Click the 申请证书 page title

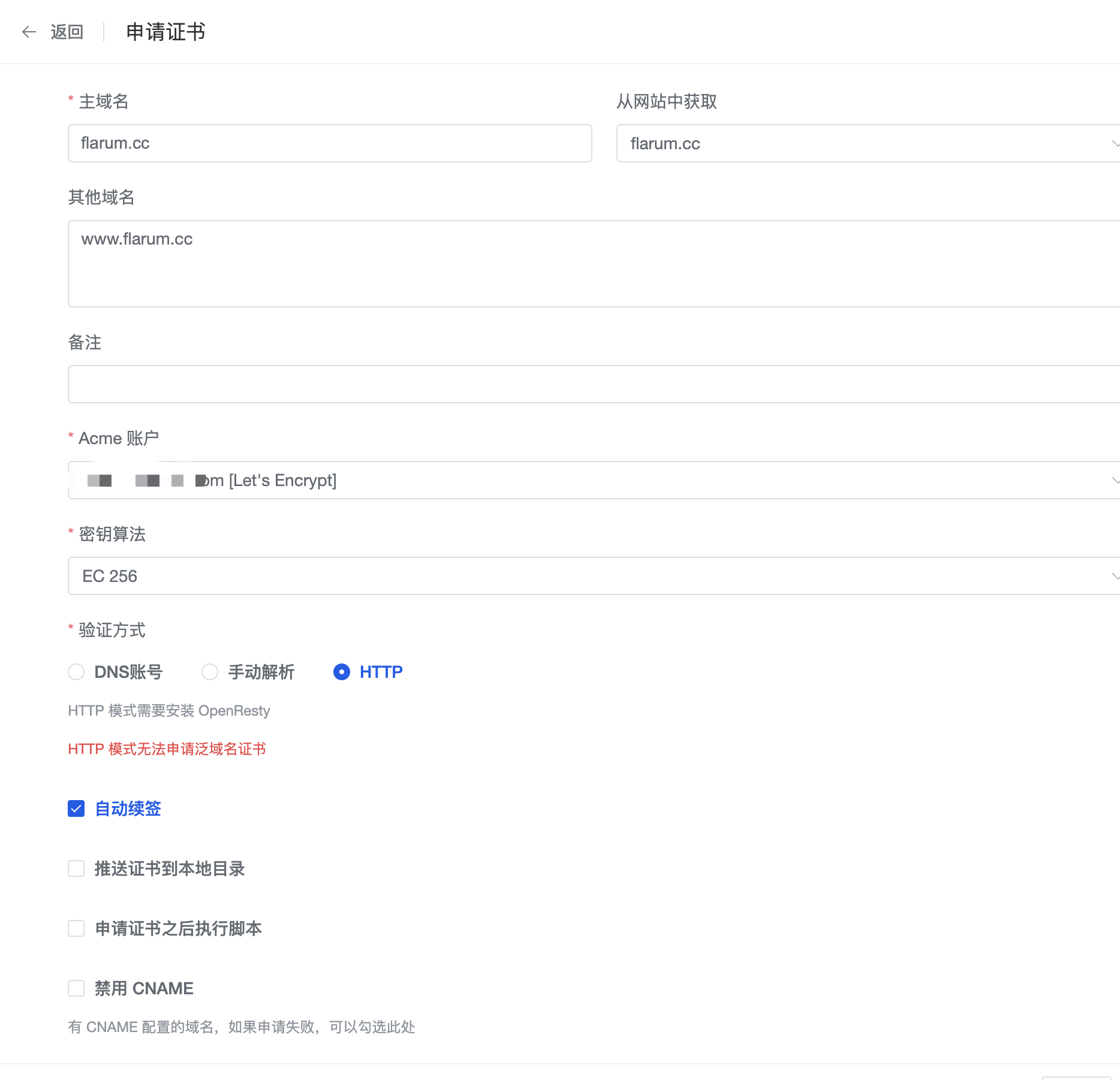(165, 32)
